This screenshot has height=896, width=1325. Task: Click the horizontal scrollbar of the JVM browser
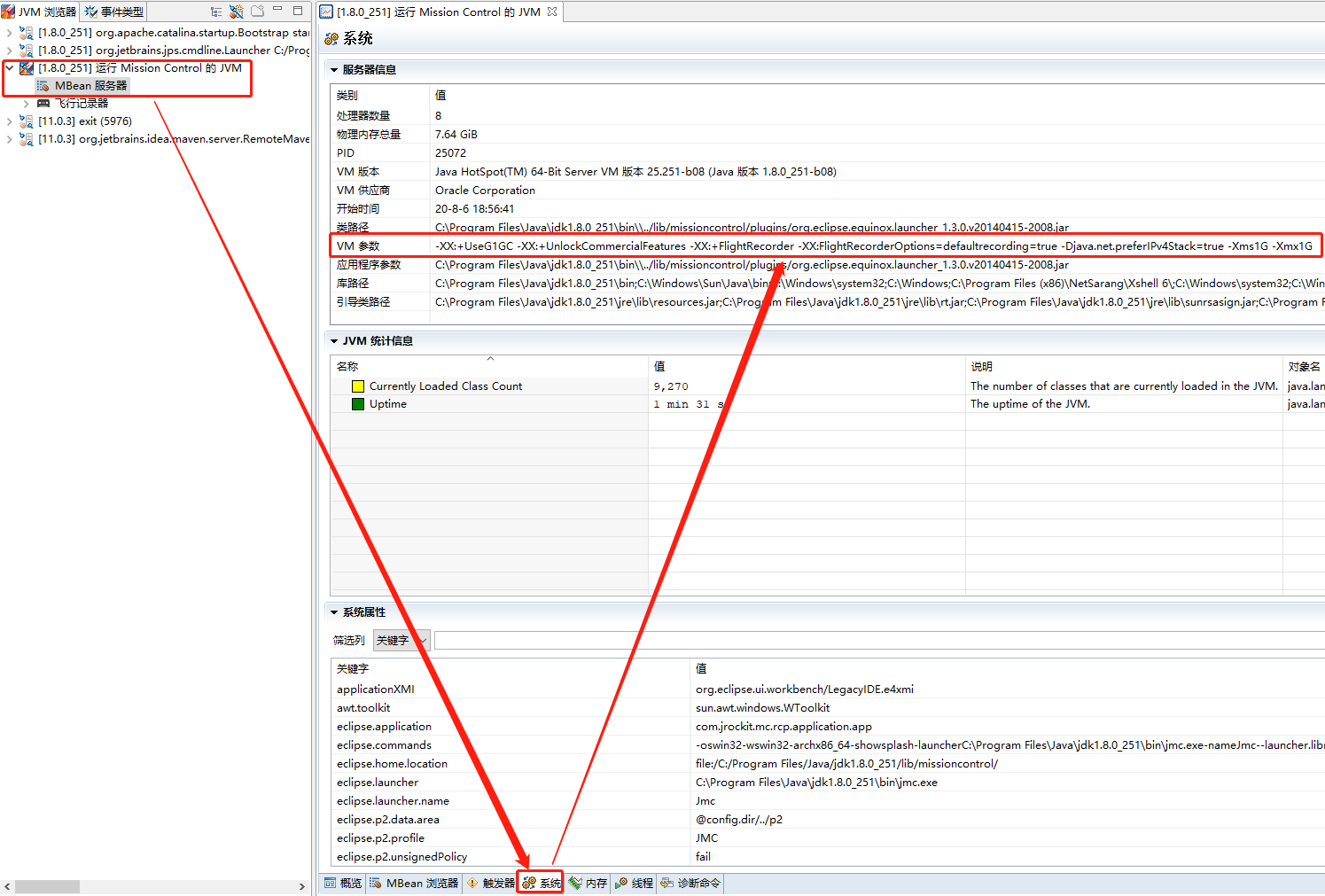point(47,885)
